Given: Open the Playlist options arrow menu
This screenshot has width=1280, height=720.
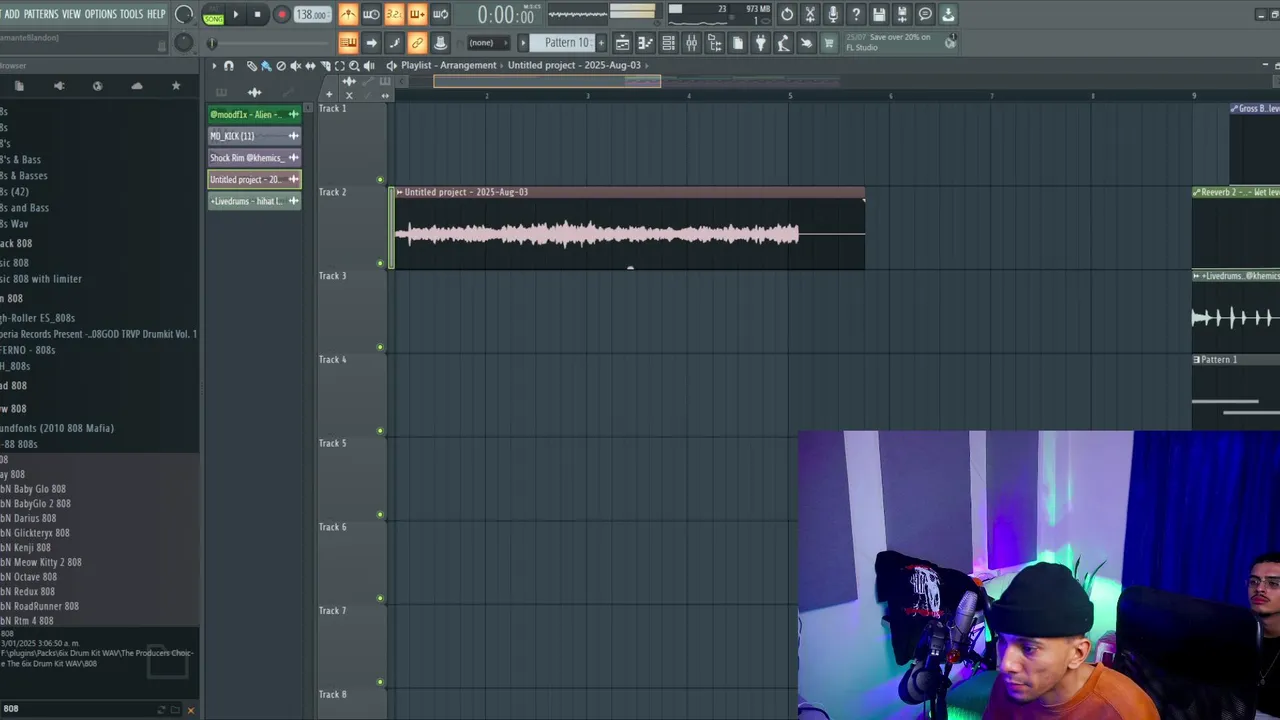Looking at the screenshot, I should (x=213, y=65).
